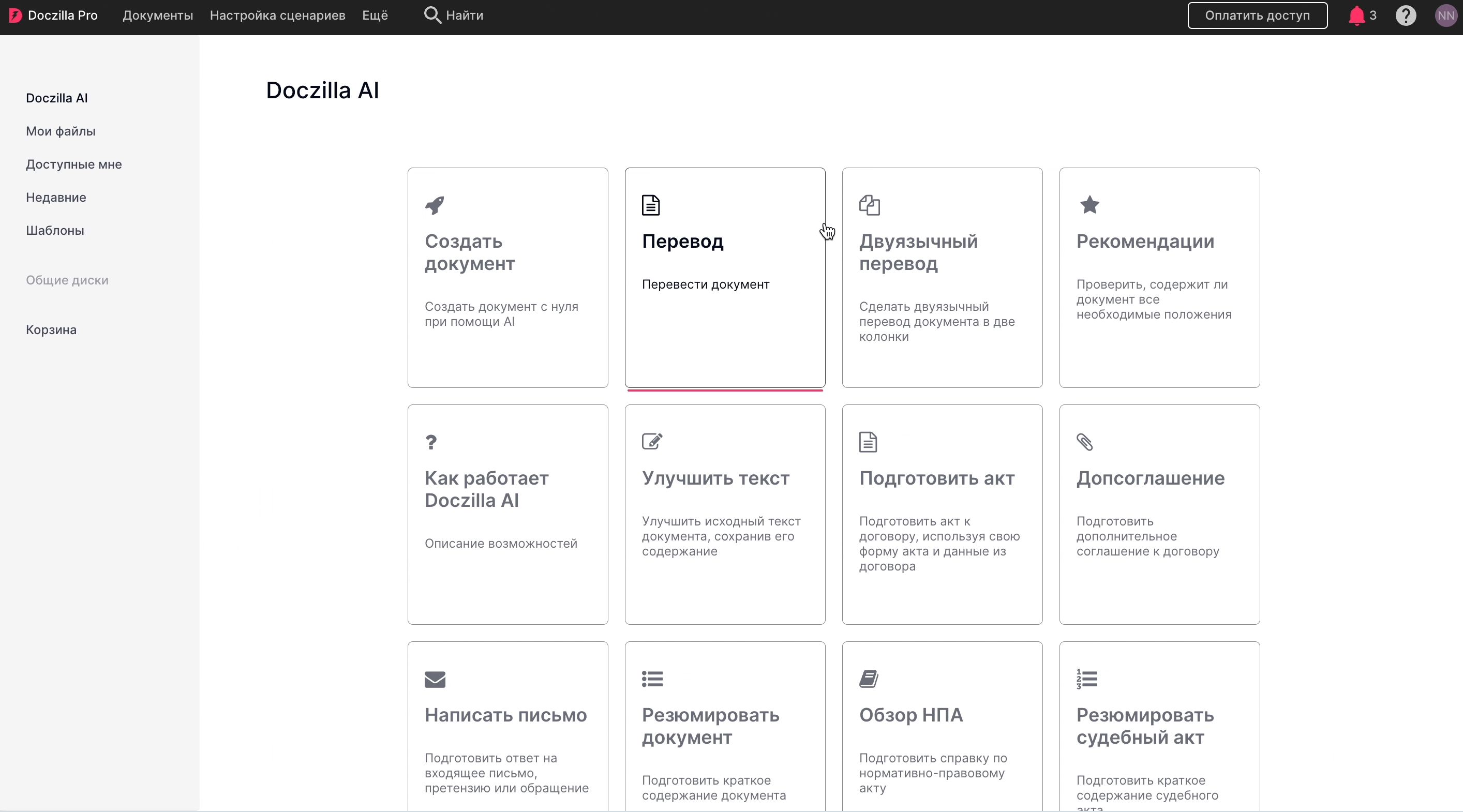The image size is (1463, 812).
Task: Open the help question mark icon
Action: pyautogui.click(x=1406, y=16)
